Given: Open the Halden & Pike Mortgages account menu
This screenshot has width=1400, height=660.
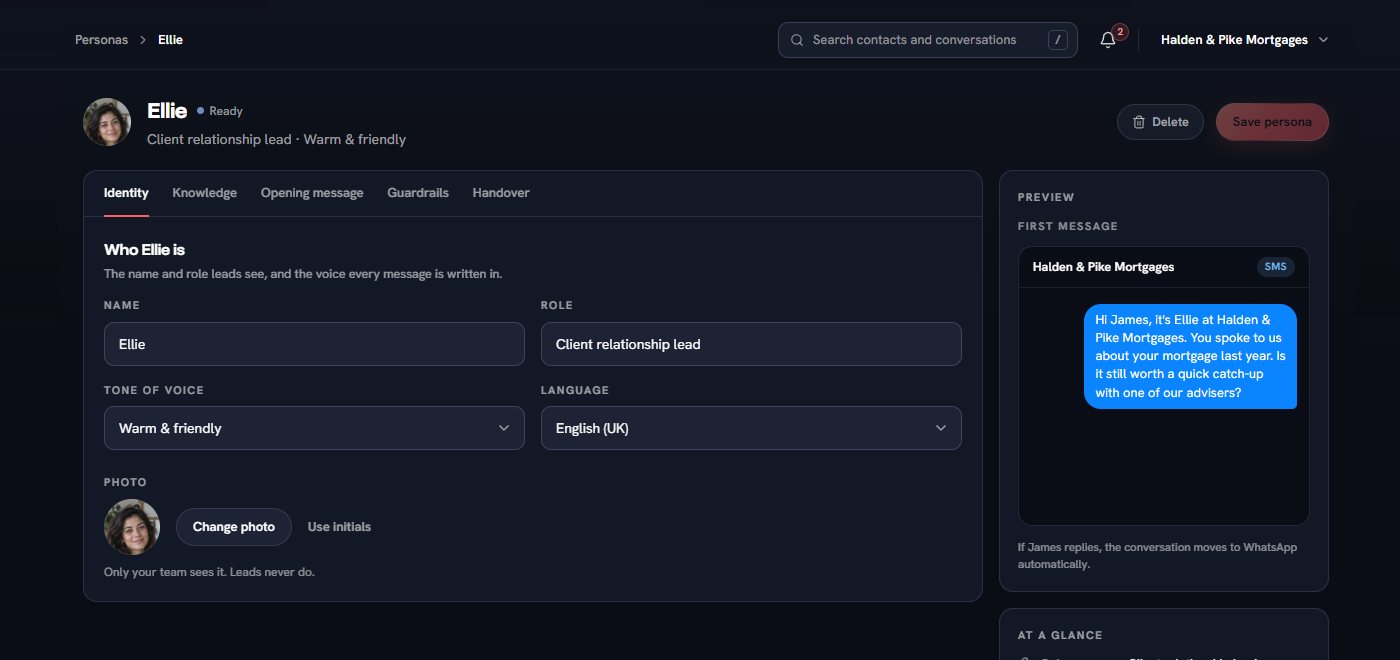Looking at the screenshot, I should coord(1244,40).
